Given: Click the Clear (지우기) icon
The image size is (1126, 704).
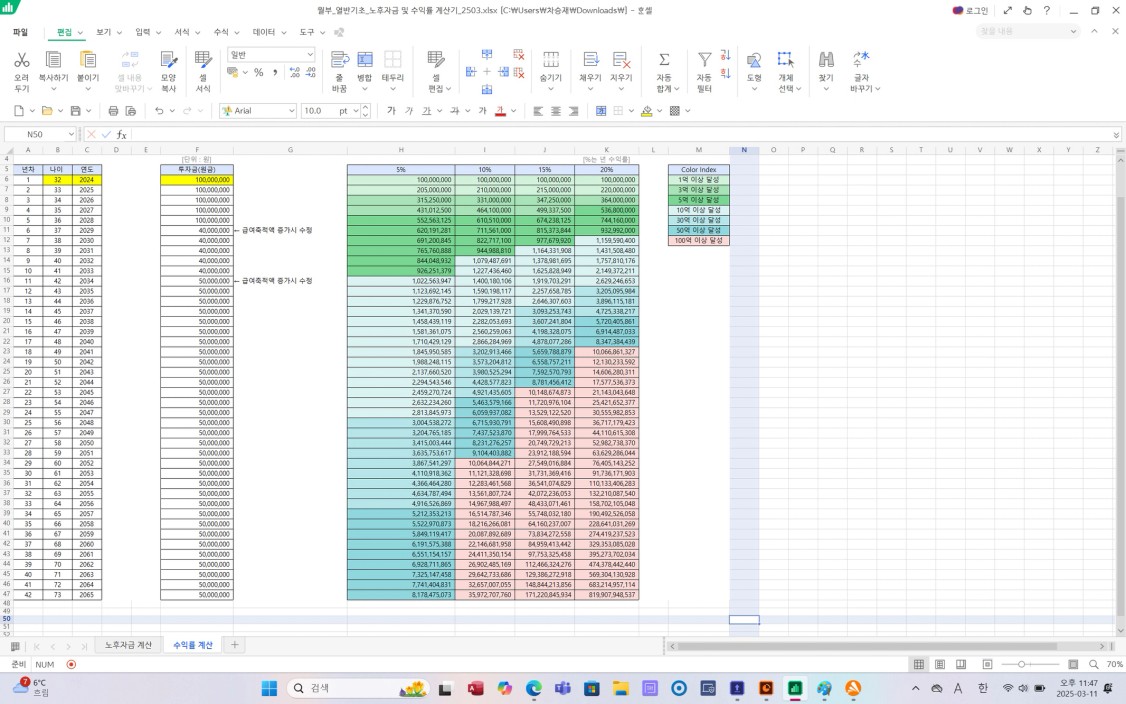Looking at the screenshot, I should click(x=621, y=60).
